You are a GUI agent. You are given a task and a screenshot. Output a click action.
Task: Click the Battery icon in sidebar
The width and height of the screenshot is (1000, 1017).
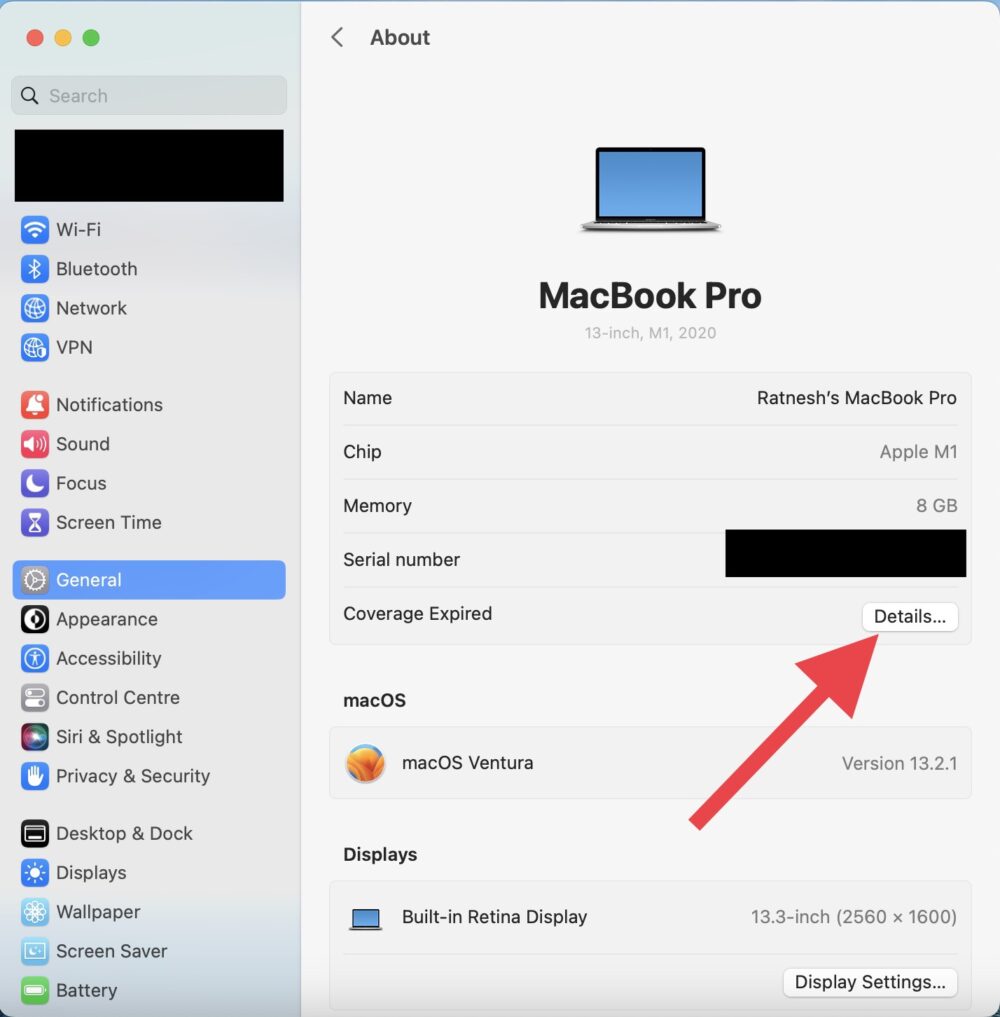(x=34, y=990)
